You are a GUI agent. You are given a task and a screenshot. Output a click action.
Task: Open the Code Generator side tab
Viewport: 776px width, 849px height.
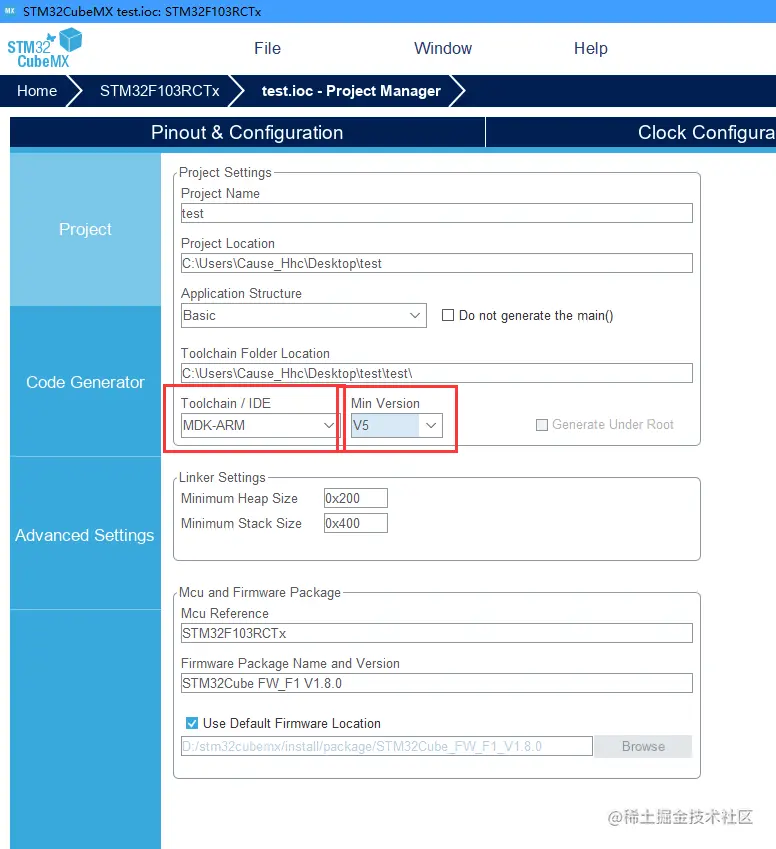85,382
